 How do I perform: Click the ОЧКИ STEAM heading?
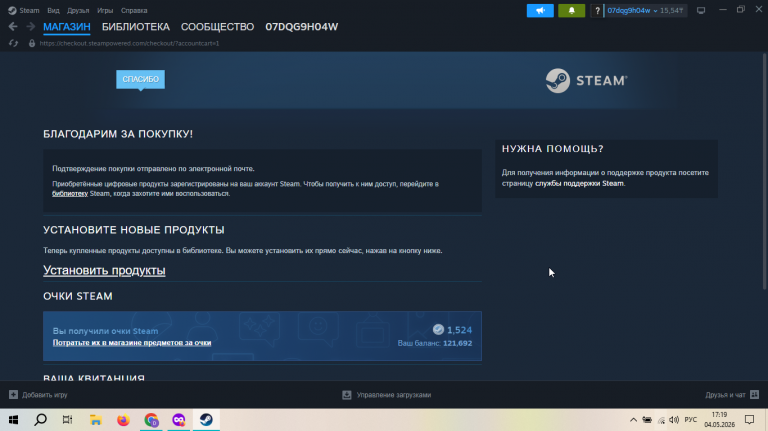click(78, 296)
